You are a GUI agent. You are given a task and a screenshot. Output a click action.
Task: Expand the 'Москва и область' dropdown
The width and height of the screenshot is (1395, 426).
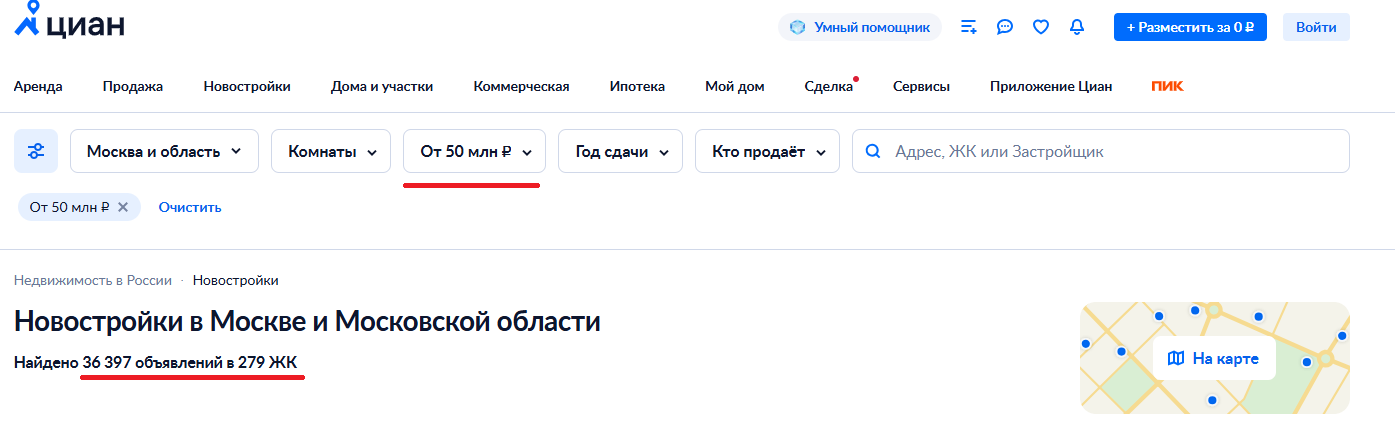[x=165, y=151]
